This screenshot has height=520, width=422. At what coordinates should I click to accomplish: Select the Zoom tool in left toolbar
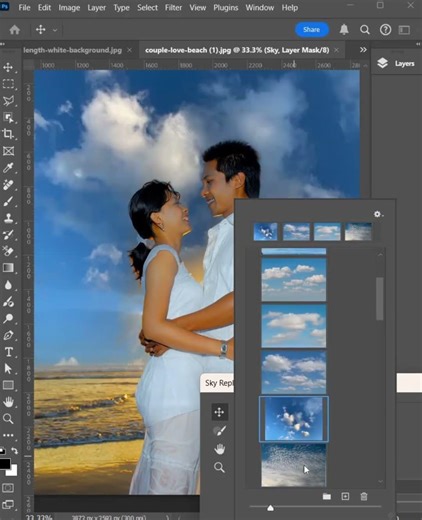[8, 419]
